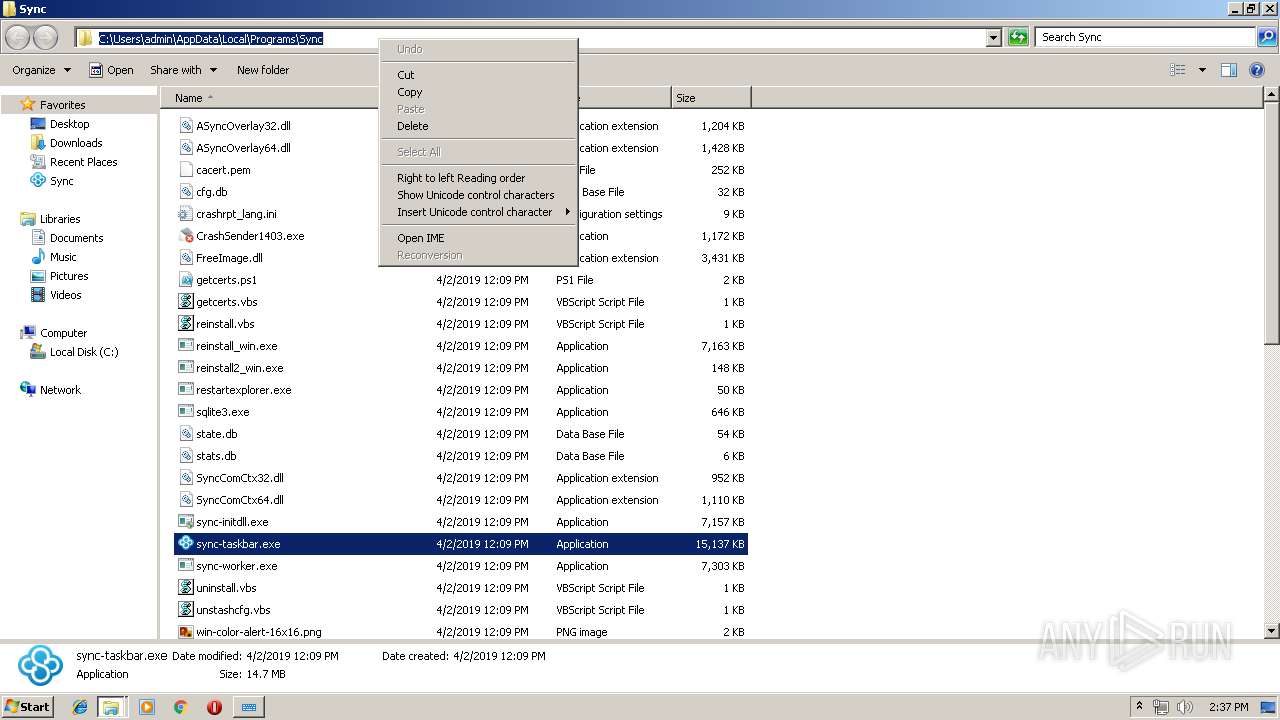Click the green Refresh button beside address bar
Viewport: 1280px width, 720px height.
click(1018, 37)
